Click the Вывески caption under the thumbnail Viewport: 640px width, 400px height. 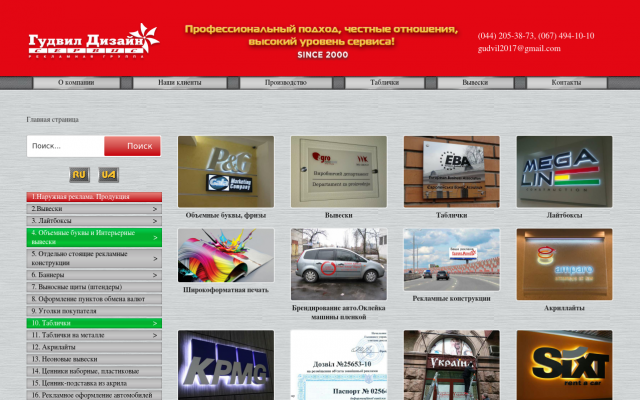[339, 215]
